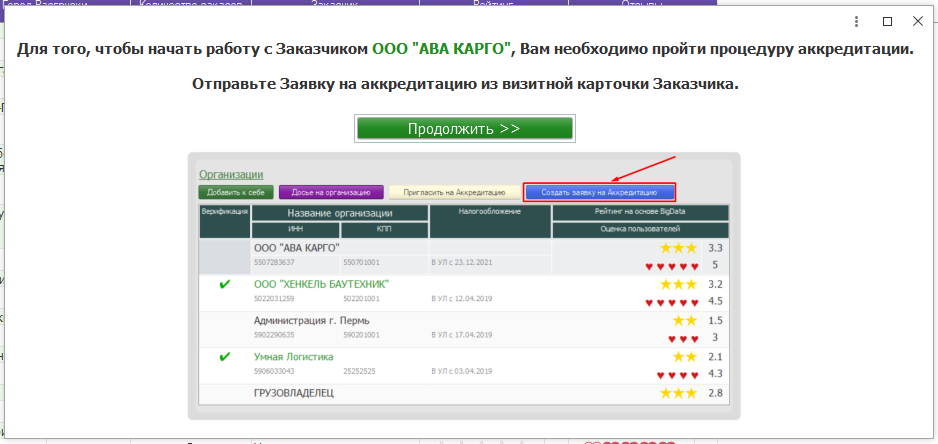This screenshot has width=938, height=444.
Task: Click Добавить к себе button
Action: point(236,193)
